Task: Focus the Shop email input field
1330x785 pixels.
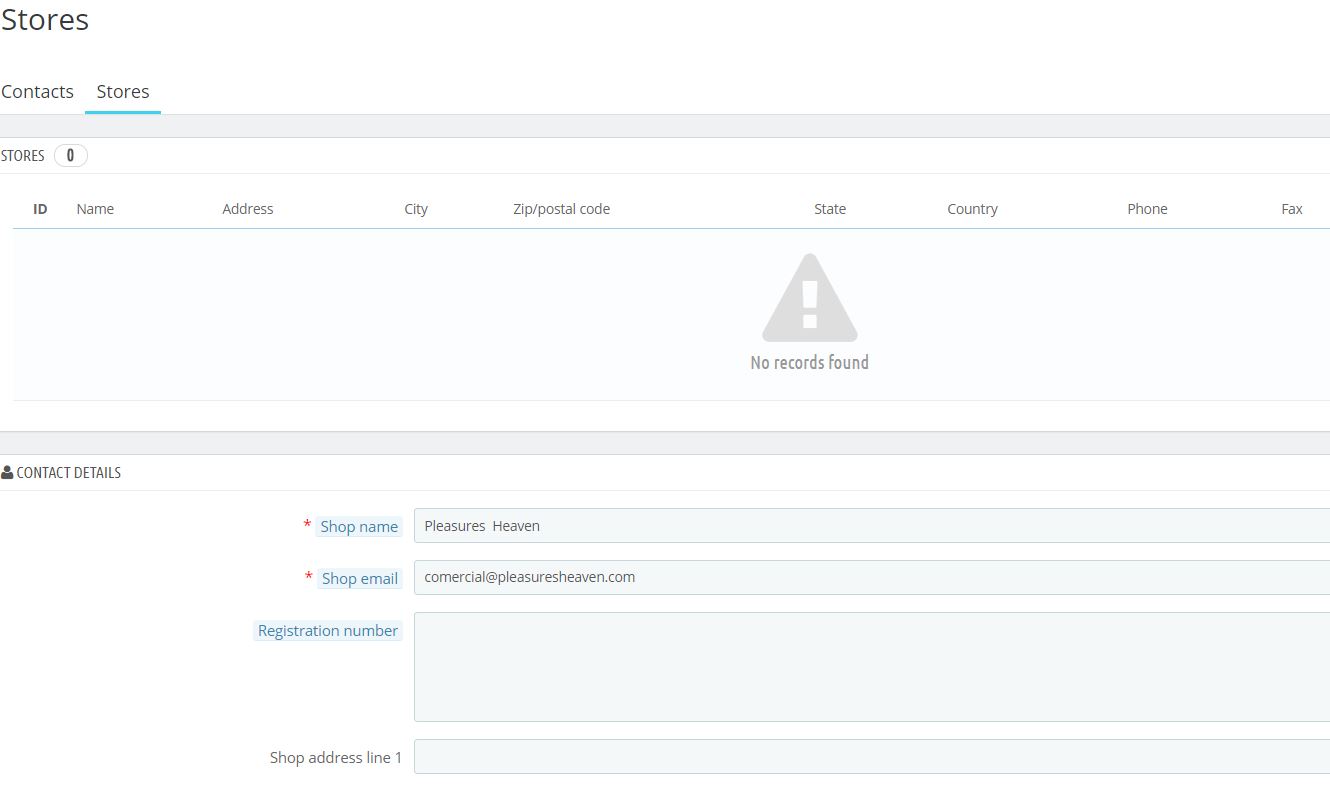Action: click(872, 577)
